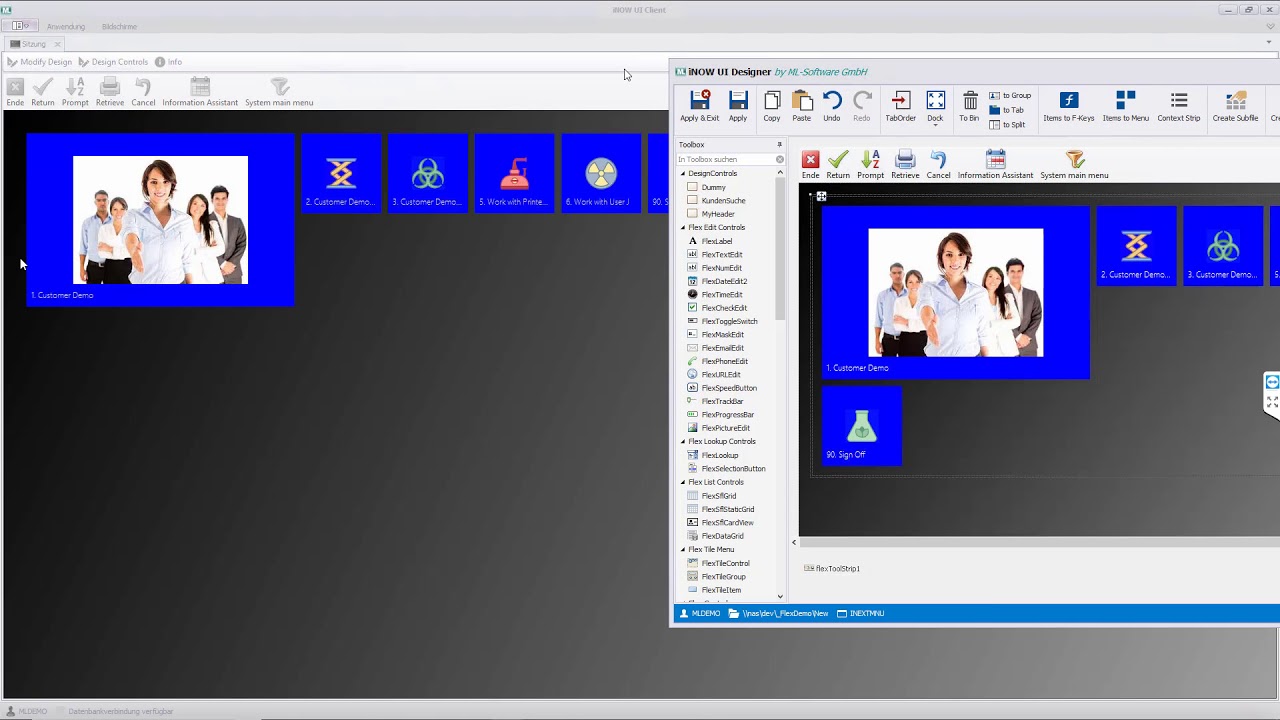The image size is (1280, 720).
Task: Select FlexToggleSwitch in the Toolbox
Action: [x=722, y=321]
